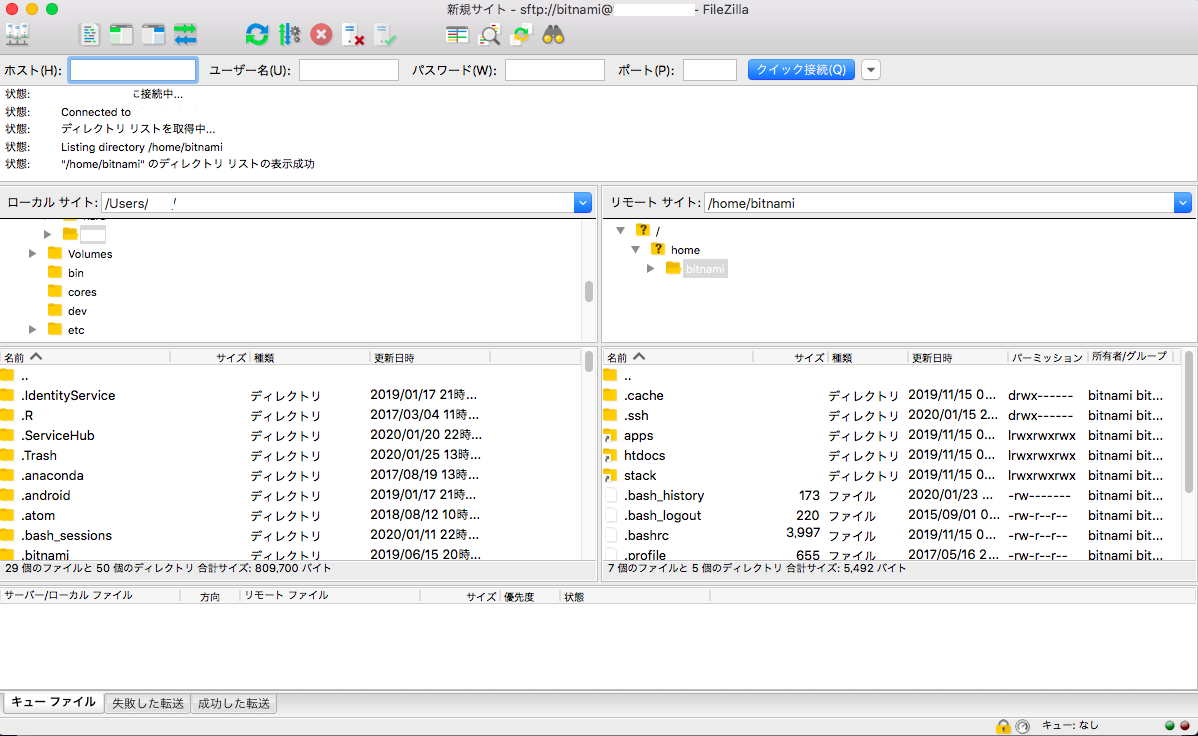
Task: Switch to the failed transfers tab
Action: tap(146, 703)
